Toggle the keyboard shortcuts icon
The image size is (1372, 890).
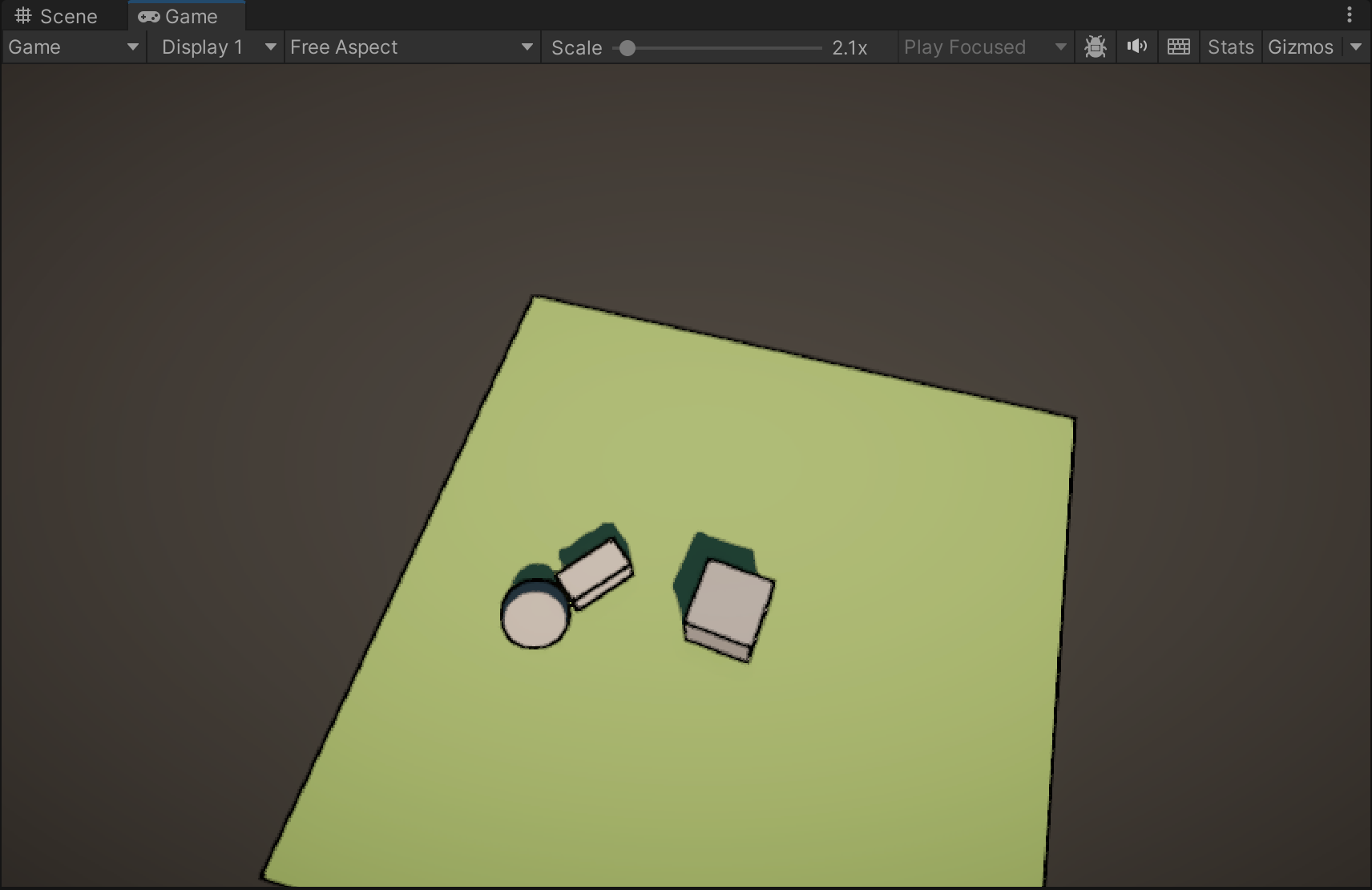(1178, 47)
